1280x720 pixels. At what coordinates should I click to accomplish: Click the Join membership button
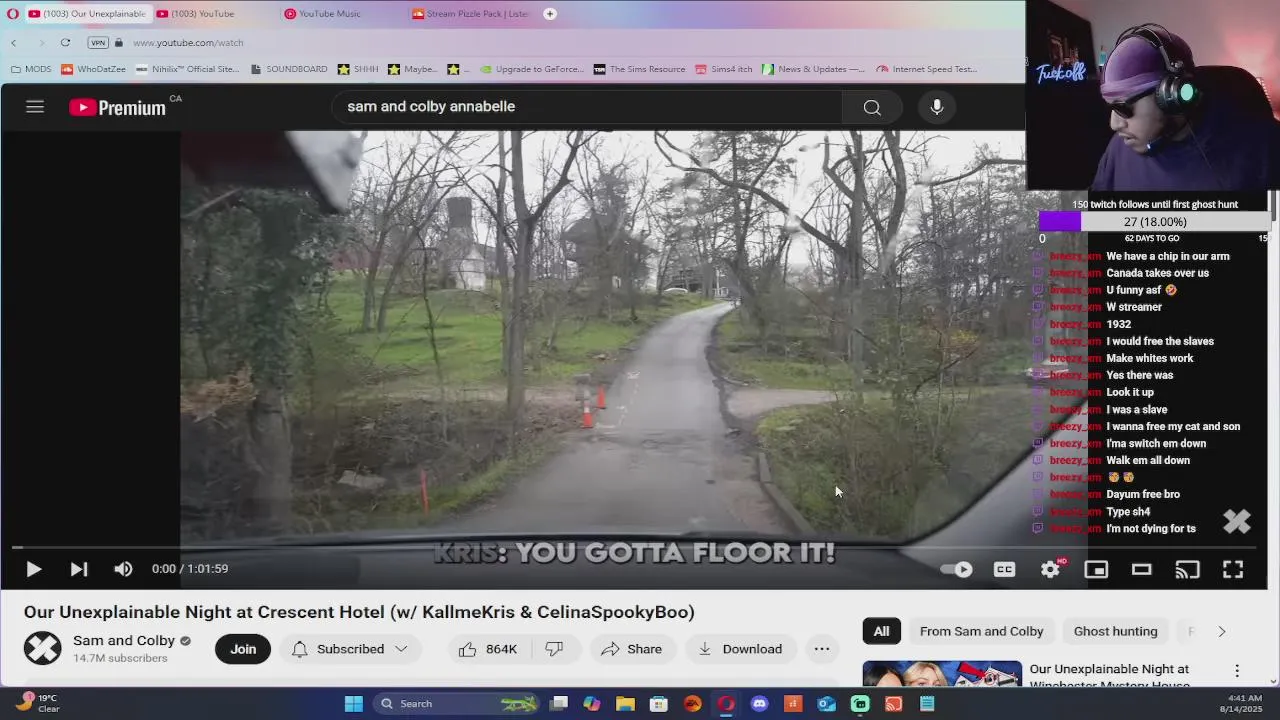(x=243, y=649)
